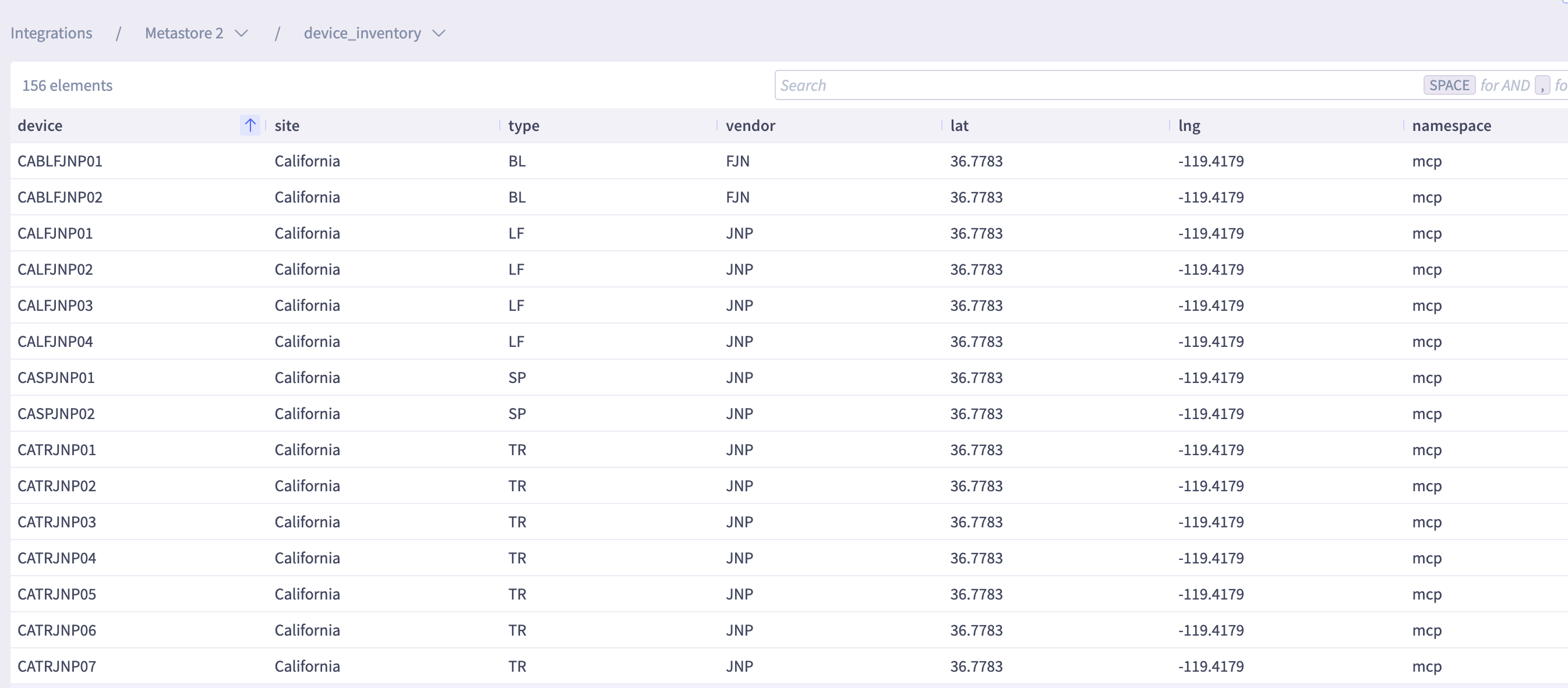Select the CASPJNP02 device row
The width and height of the screenshot is (1568, 688).
coord(56,414)
